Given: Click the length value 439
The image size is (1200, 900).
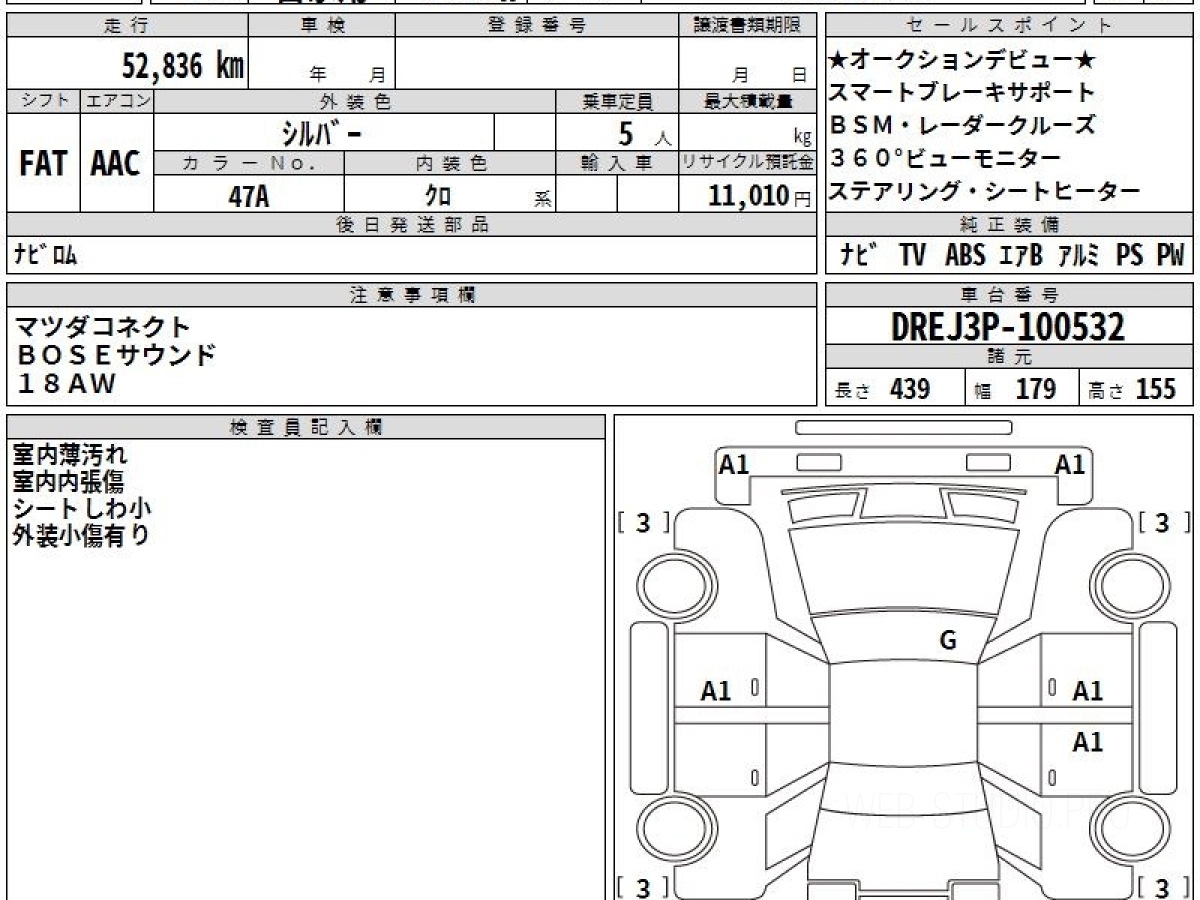Looking at the screenshot, I should (910, 389).
